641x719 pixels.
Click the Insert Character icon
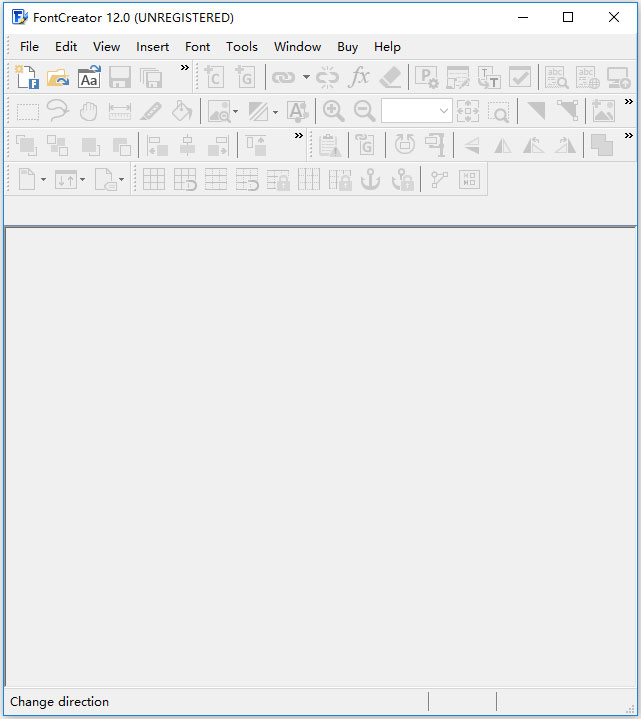[214, 77]
